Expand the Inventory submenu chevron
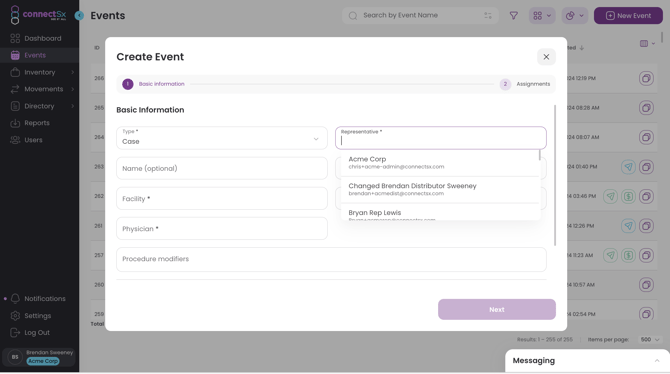The height and width of the screenshot is (374, 670). pyautogui.click(x=73, y=72)
